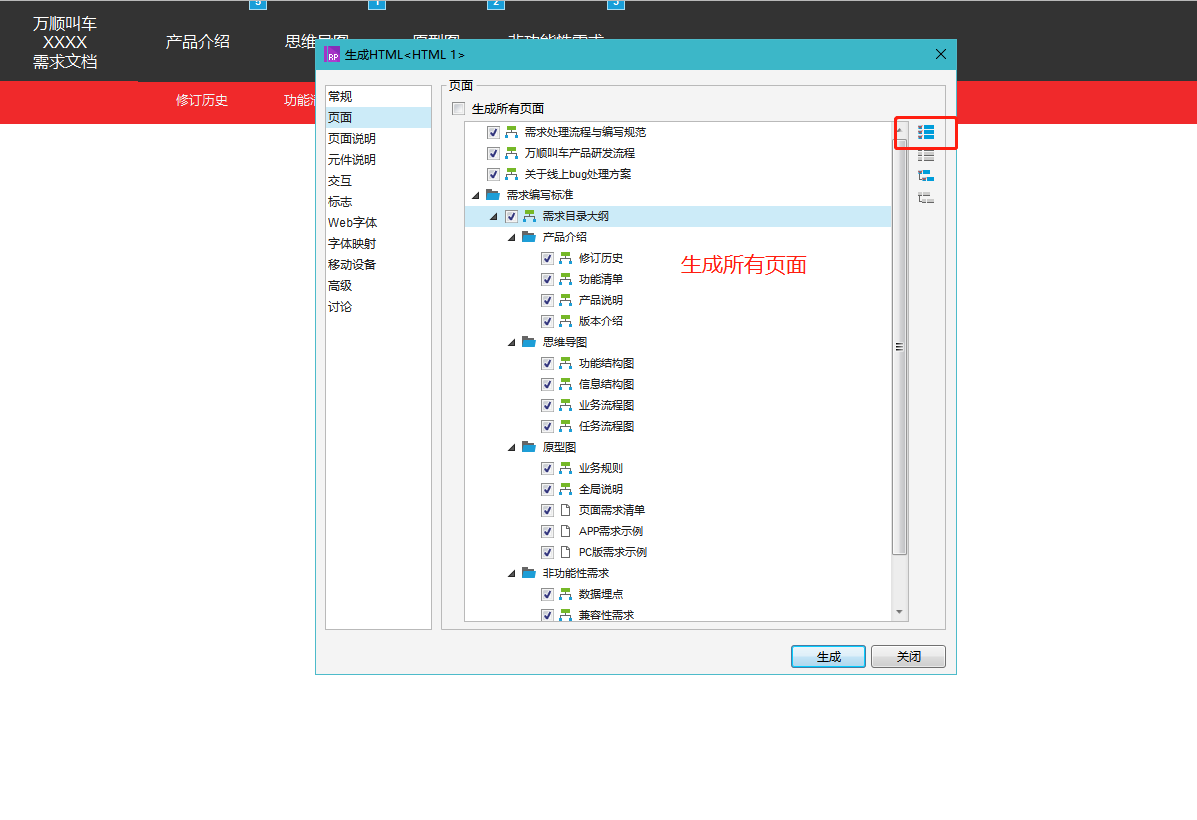Select 交互 in the settings list
Screen dimensions: 1197x820
click(340, 181)
